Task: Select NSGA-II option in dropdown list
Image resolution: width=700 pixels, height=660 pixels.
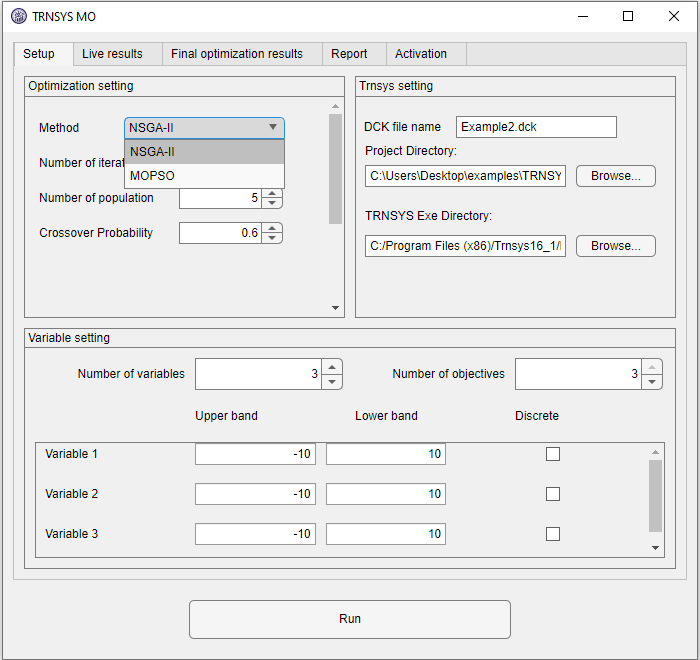Action: pyautogui.click(x=204, y=152)
